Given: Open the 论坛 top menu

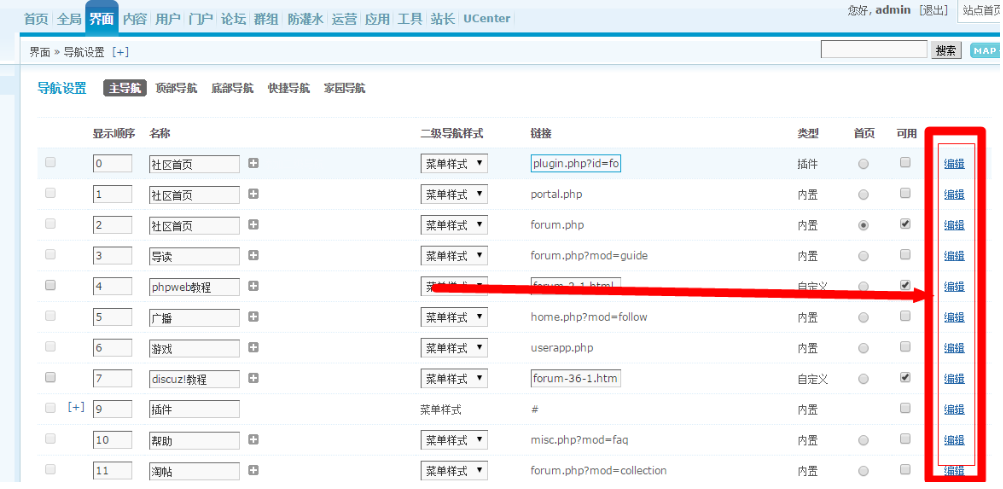Looking at the screenshot, I should [233, 19].
